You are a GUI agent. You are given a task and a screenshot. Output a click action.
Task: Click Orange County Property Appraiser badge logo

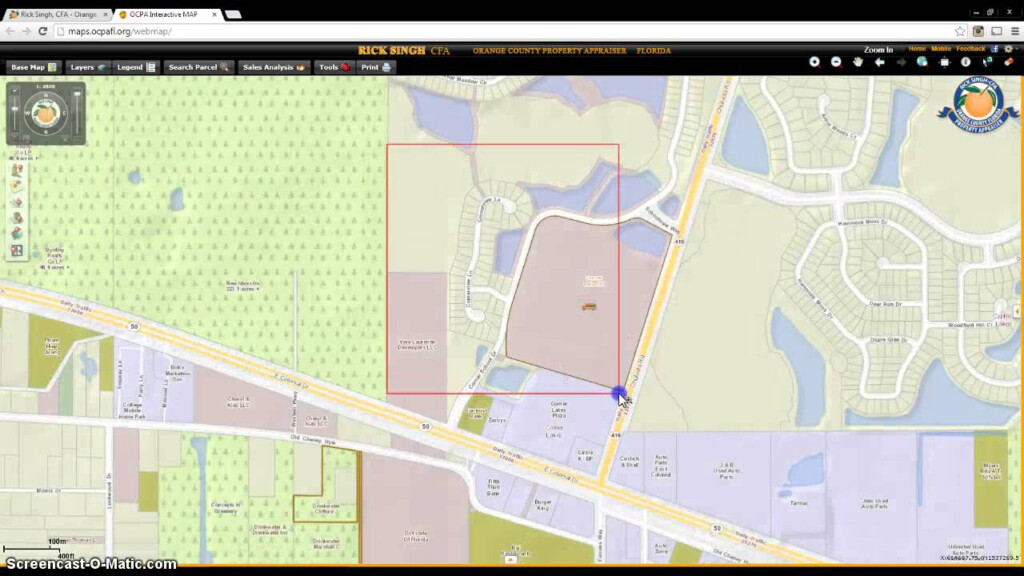click(x=978, y=105)
